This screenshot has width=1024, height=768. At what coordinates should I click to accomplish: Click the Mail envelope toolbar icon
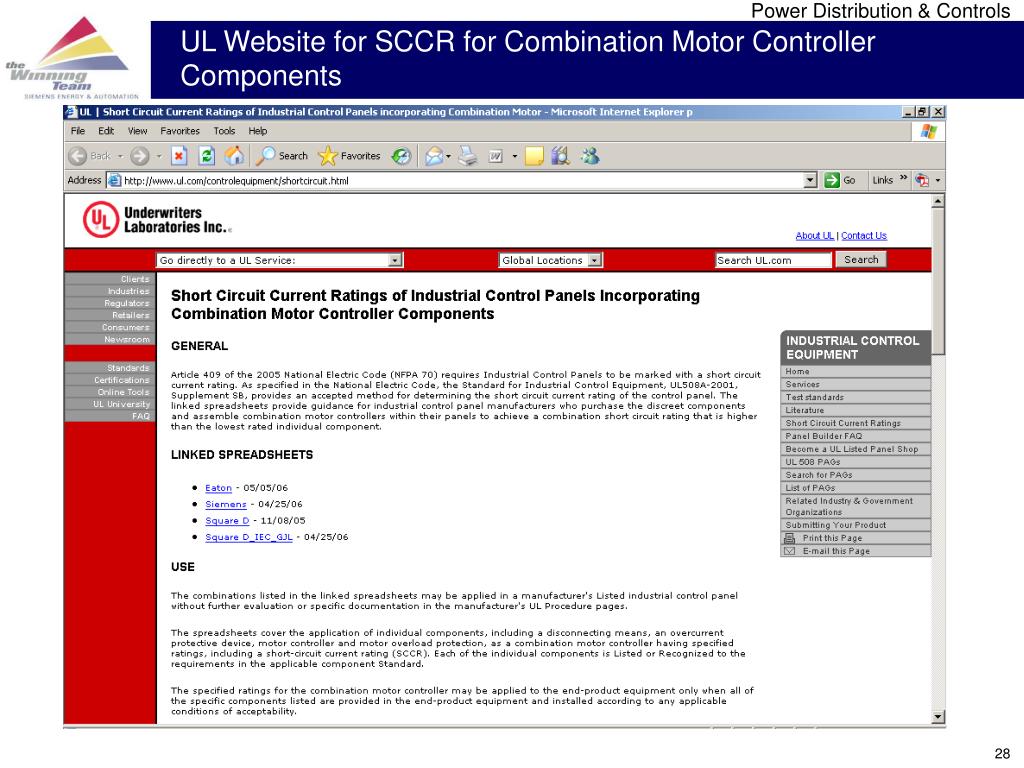point(434,156)
